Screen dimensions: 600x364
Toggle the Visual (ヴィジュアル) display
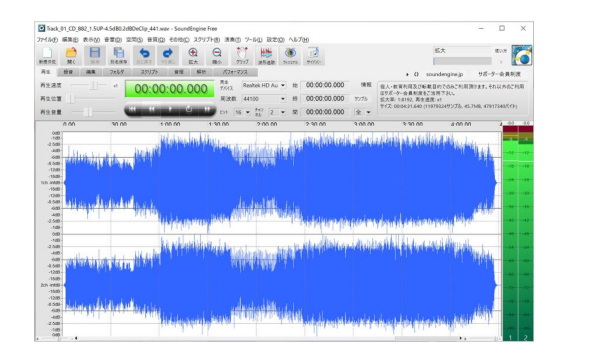290,55
